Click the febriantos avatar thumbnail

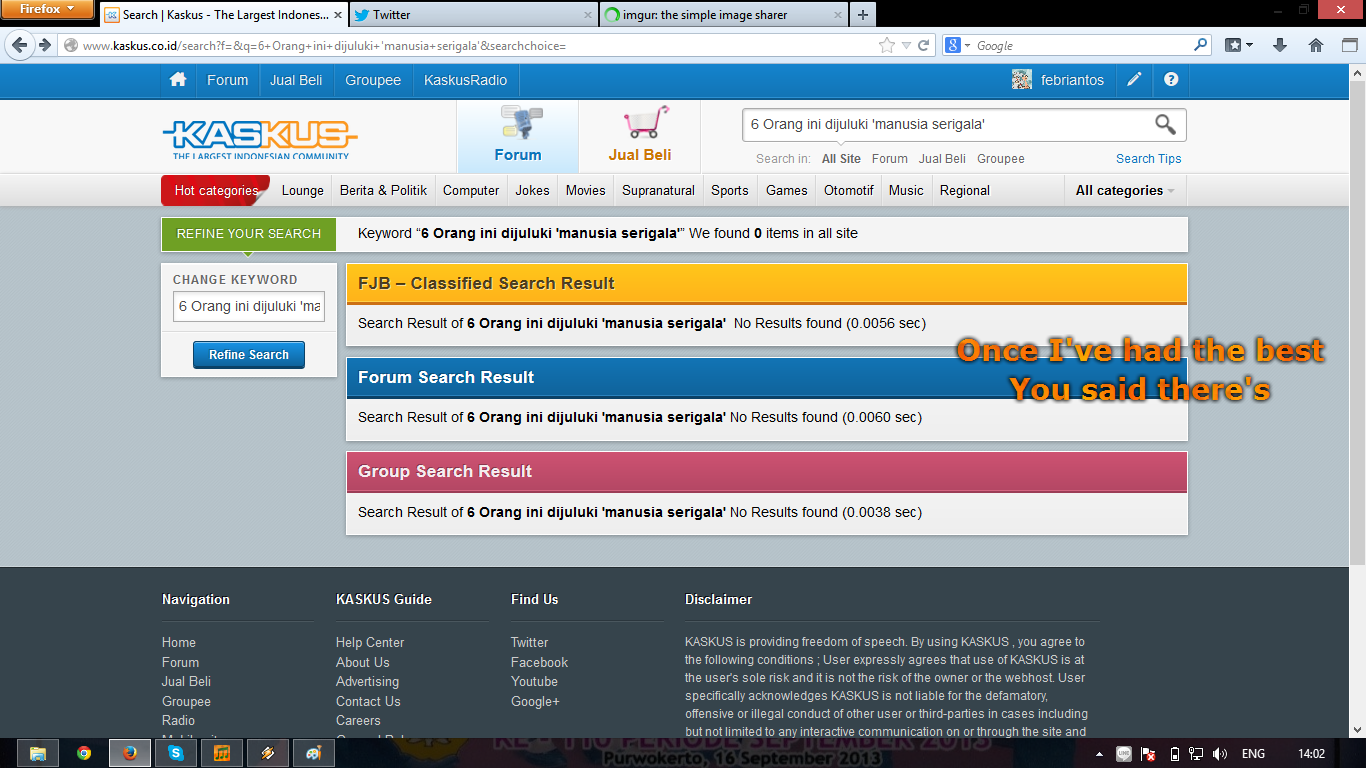(x=1021, y=80)
